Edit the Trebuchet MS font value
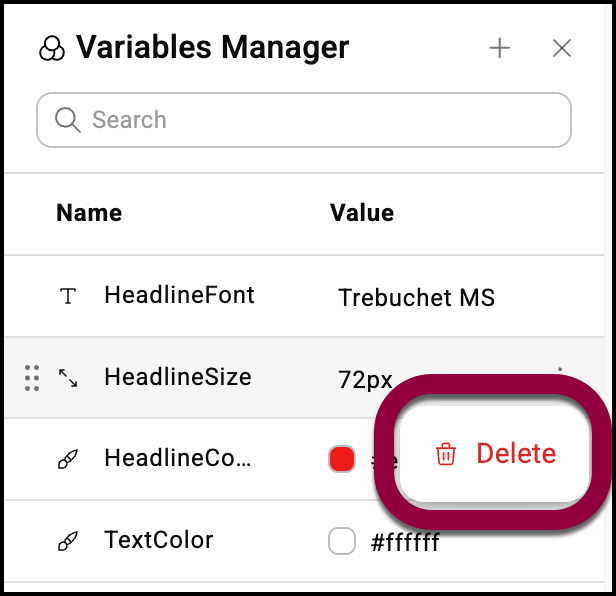Image resolution: width=616 pixels, height=596 pixels. pos(416,297)
